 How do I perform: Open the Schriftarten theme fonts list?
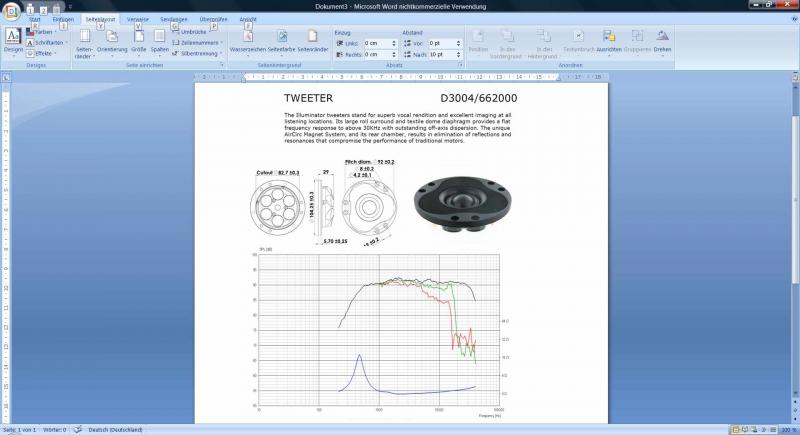pyautogui.click(x=46, y=43)
